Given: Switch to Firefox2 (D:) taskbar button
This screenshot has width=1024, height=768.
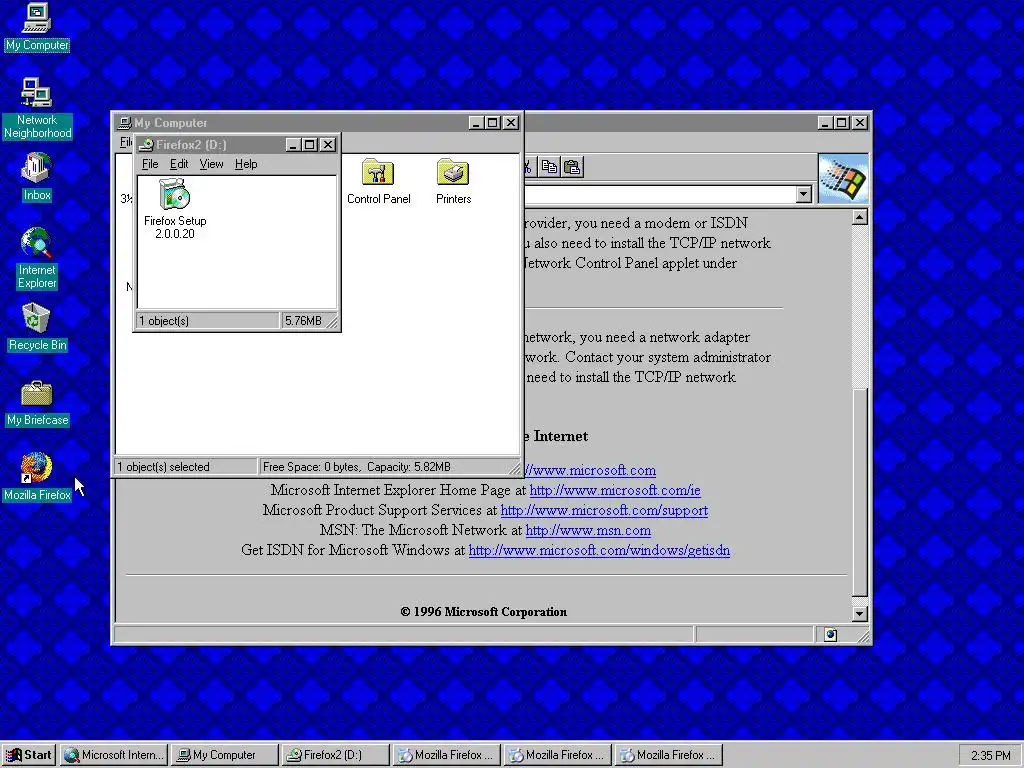Looking at the screenshot, I should pyautogui.click(x=336, y=755).
